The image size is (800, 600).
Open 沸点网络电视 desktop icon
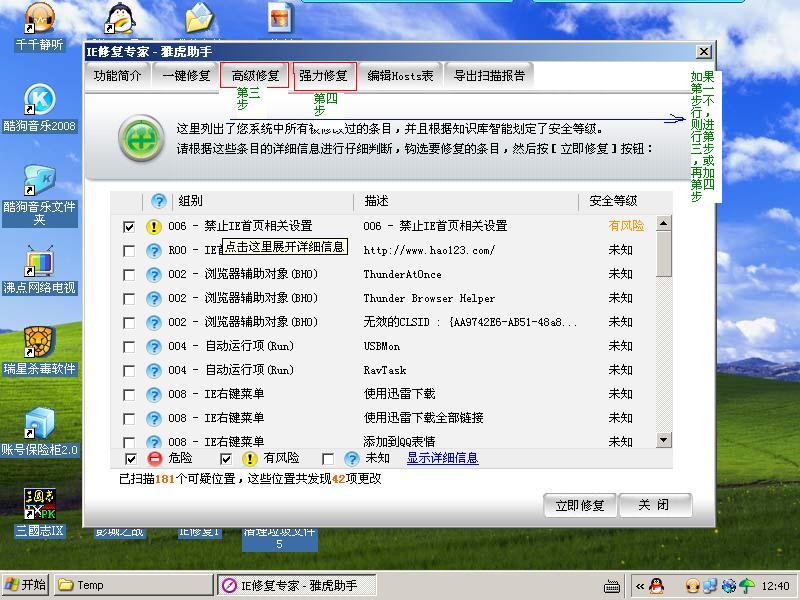[x=39, y=263]
